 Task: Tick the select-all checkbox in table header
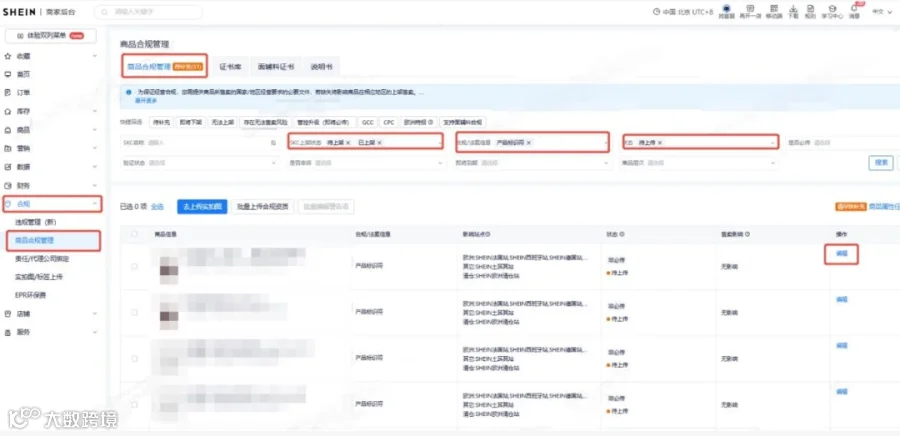134,234
